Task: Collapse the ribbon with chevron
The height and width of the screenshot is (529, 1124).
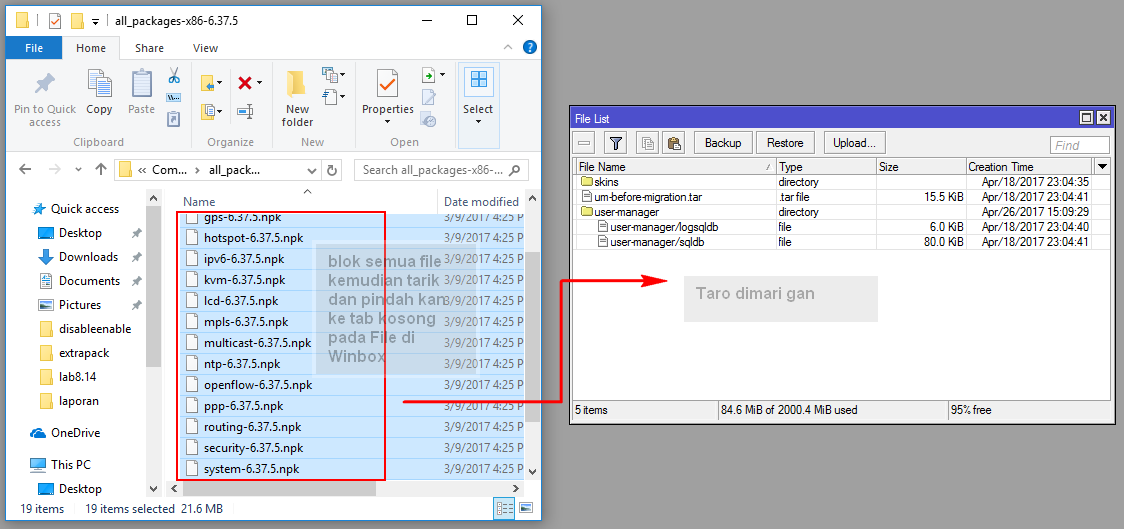Action: click(x=508, y=47)
